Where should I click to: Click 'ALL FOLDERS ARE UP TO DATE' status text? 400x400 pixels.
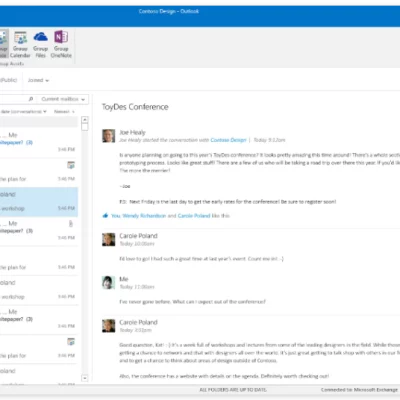click(x=233, y=389)
